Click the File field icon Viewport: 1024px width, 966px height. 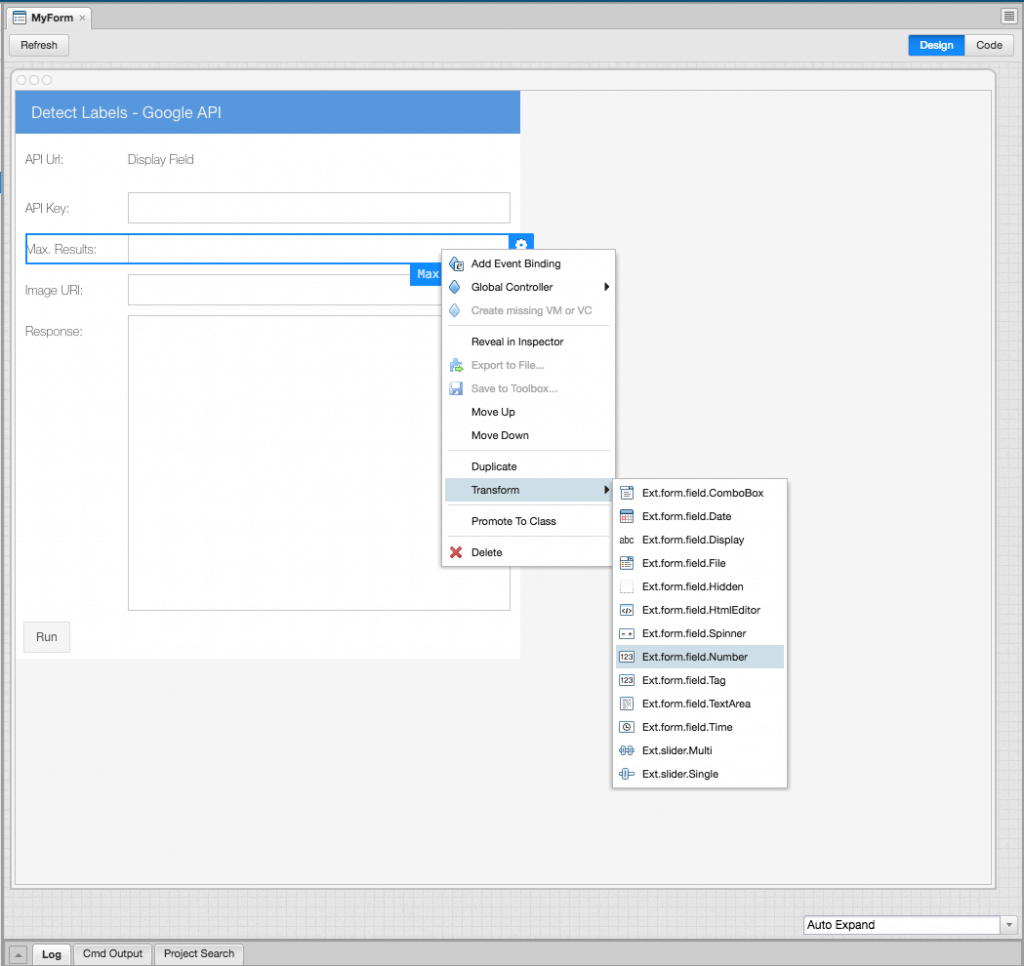click(626, 563)
